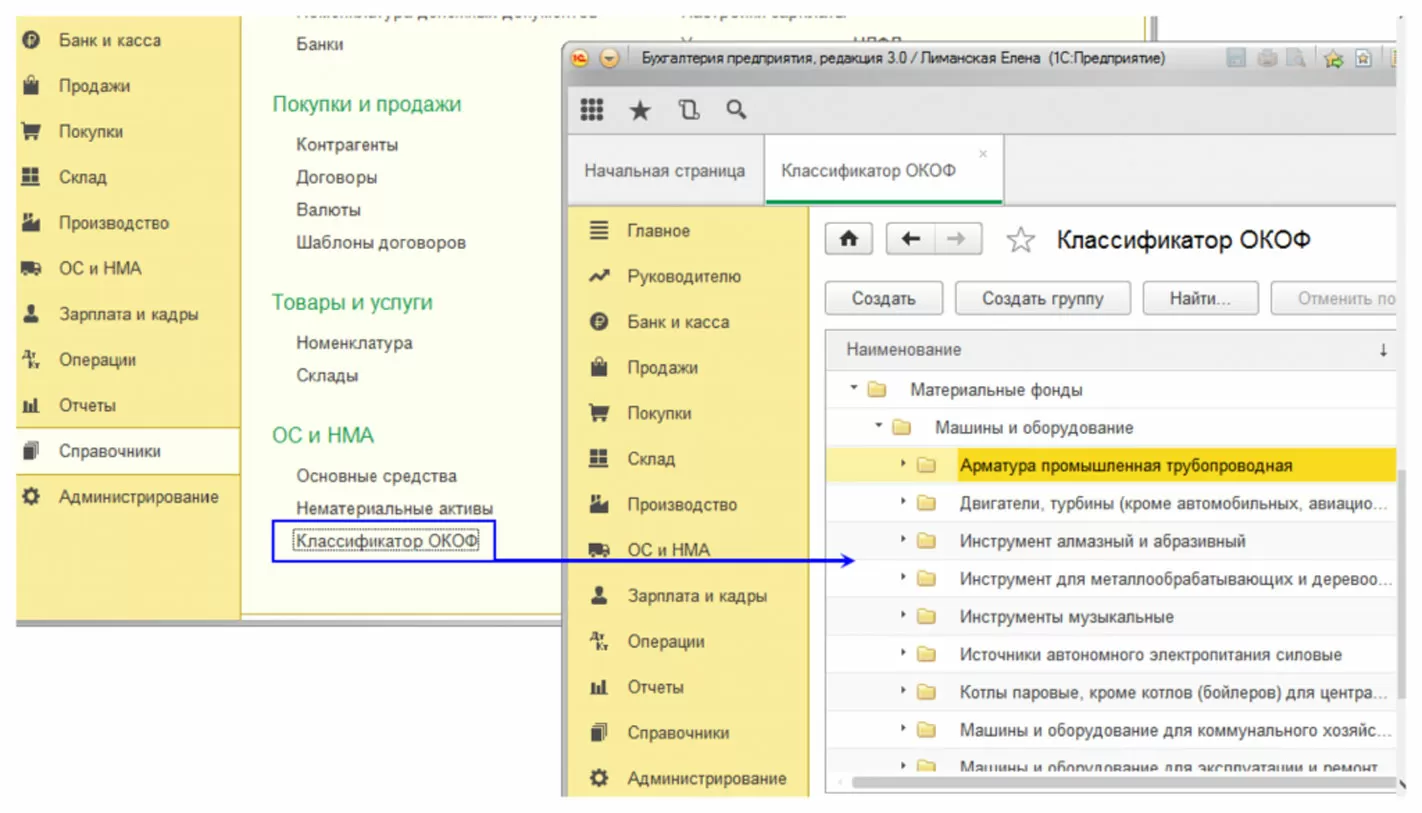
Task: Collapse the Материальные фонды folder
Action: [855, 389]
